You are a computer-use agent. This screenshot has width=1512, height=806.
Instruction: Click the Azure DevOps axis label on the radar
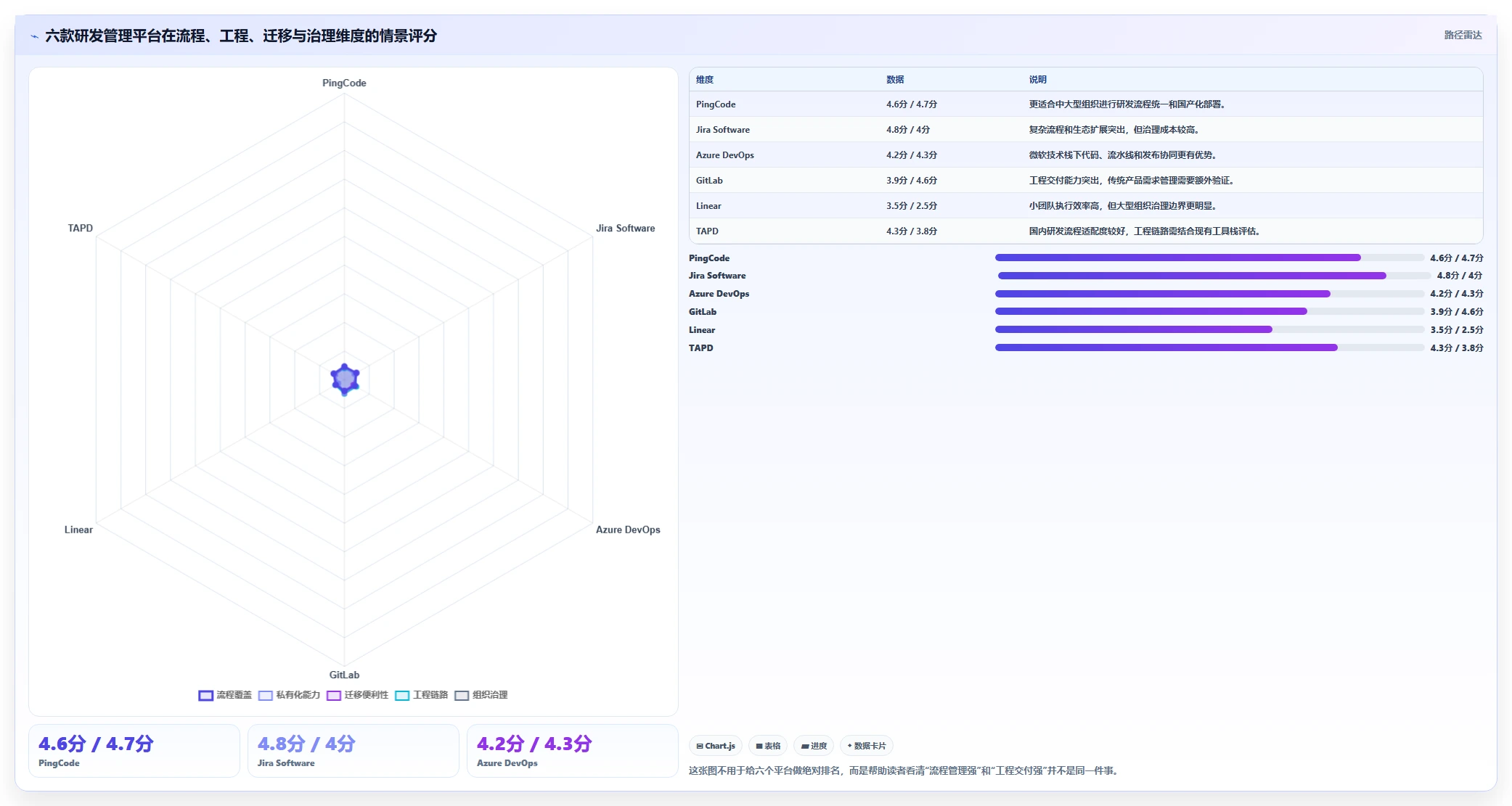tap(628, 530)
